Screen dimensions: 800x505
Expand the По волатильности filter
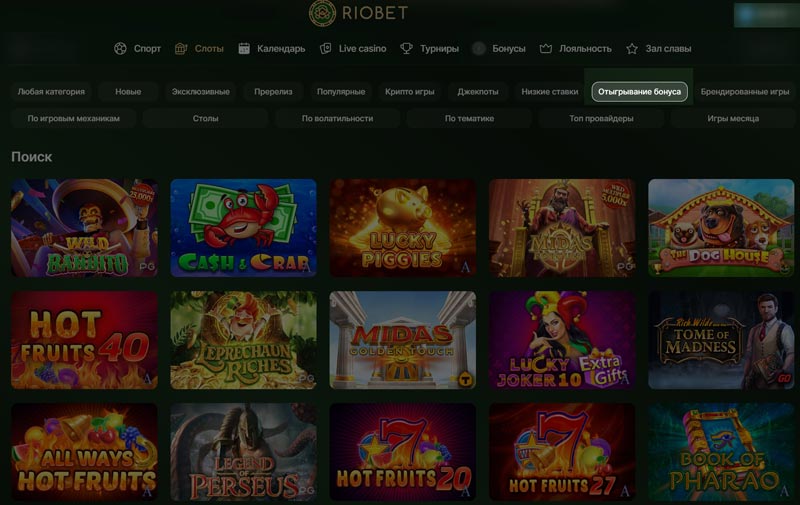(337, 118)
